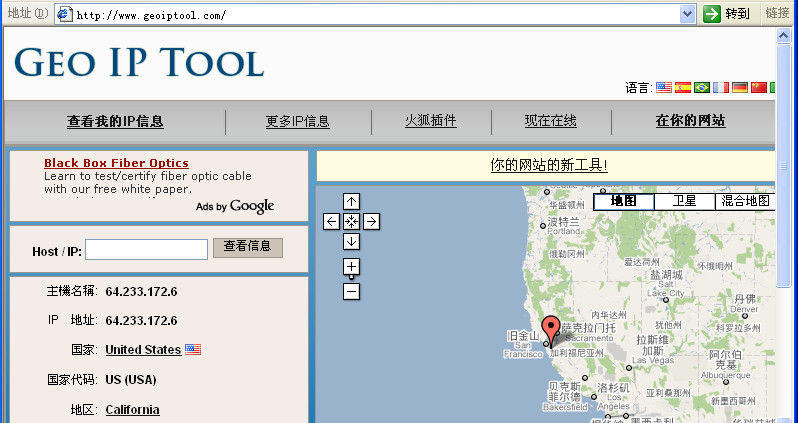Screen dimensions: 798x423
Task: Click the vertical scrollbar thumb
Action: click(783, 165)
